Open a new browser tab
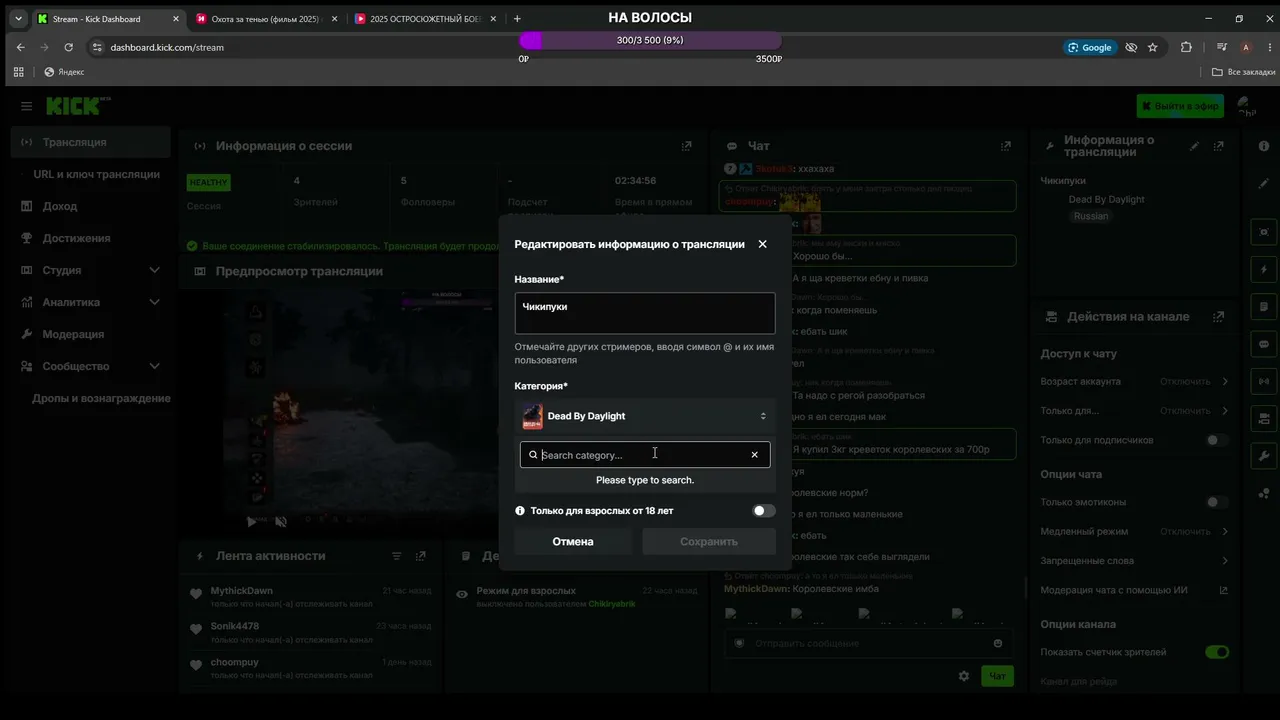1280x720 pixels. tap(517, 19)
